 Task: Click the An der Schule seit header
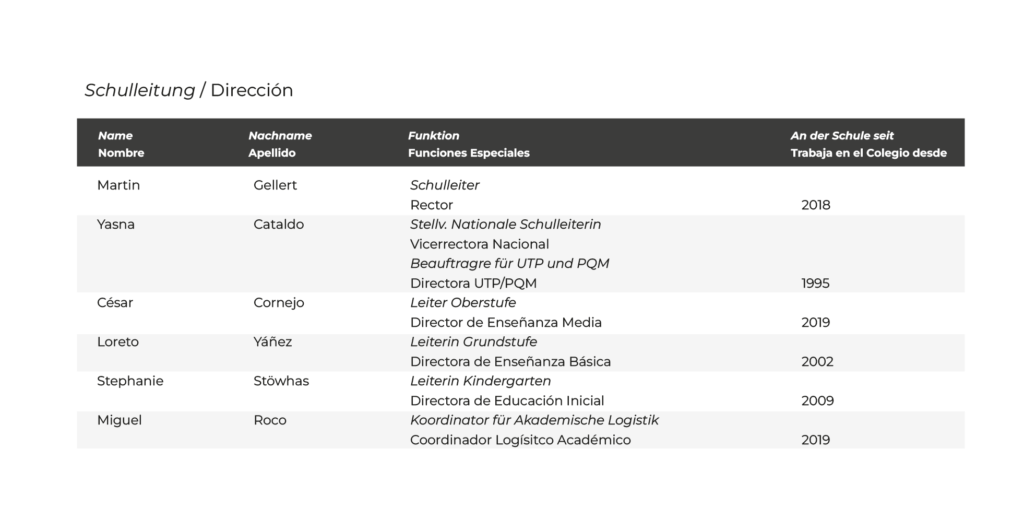point(868,144)
